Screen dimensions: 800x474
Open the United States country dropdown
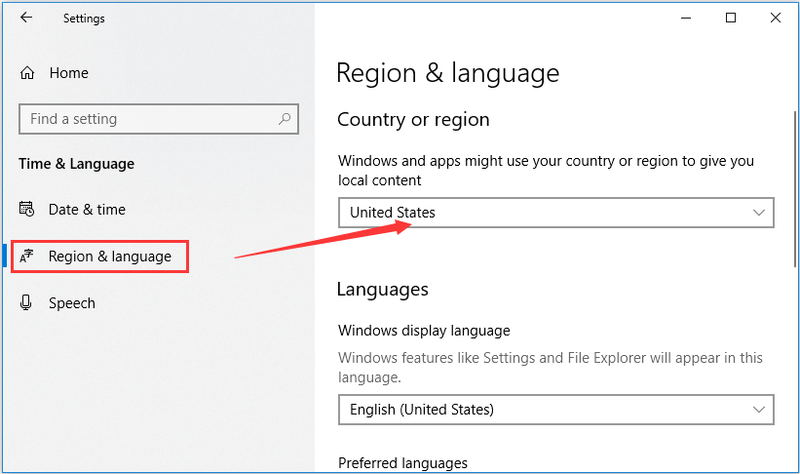[x=556, y=212]
